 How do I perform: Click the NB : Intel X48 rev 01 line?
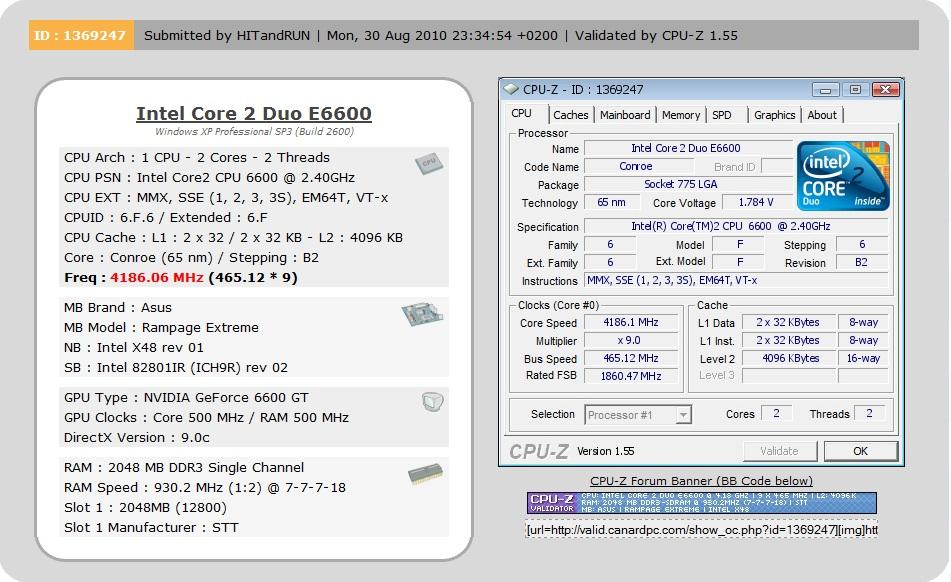[x=134, y=347]
